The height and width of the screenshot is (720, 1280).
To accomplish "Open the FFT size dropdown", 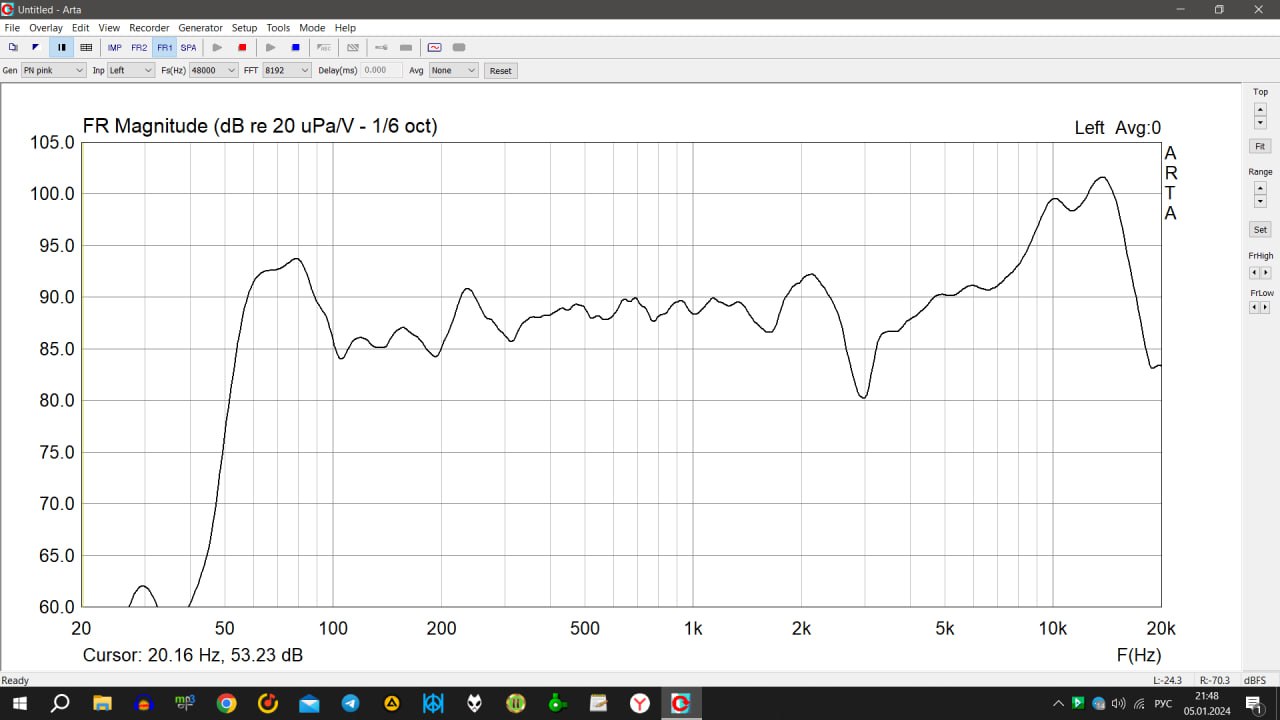I will point(287,71).
